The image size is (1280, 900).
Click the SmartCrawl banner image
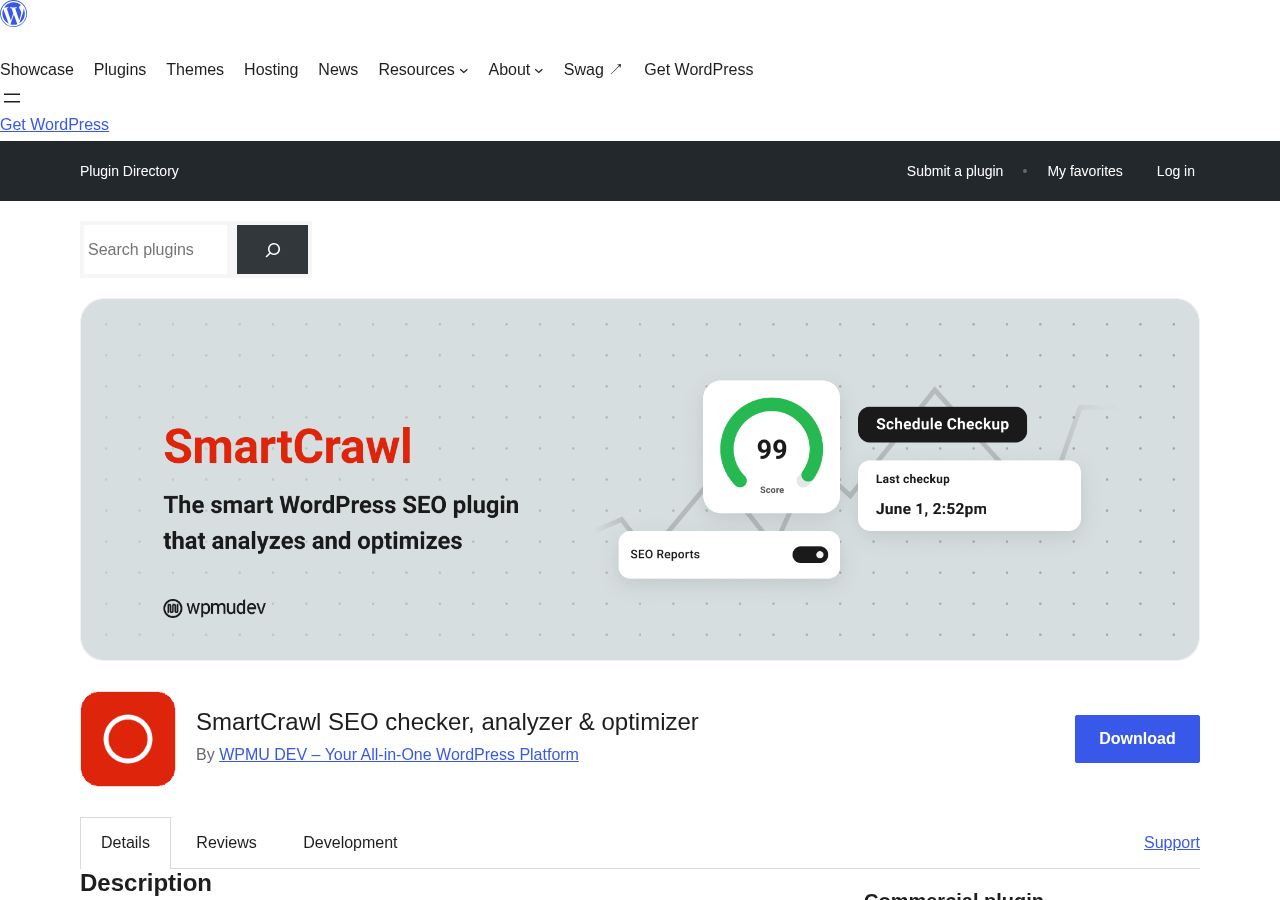(x=640, y=479)
